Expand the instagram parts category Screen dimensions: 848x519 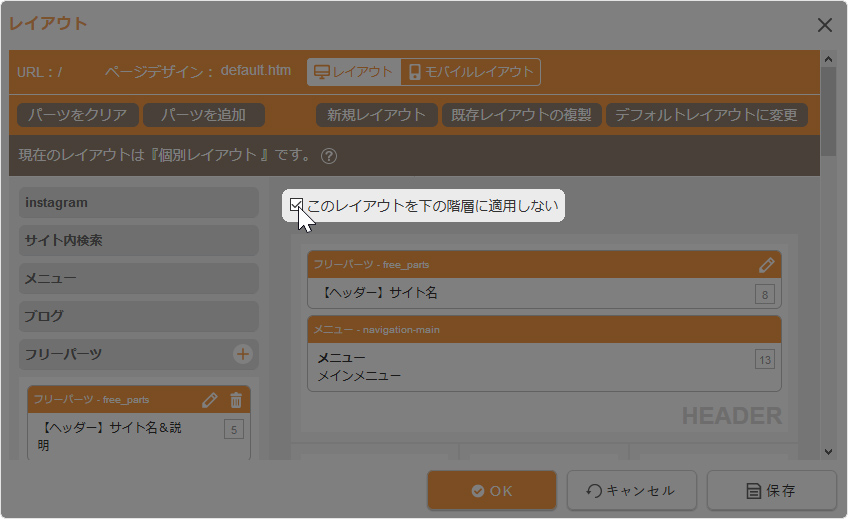pyautogui.click(x=138, y=203)
